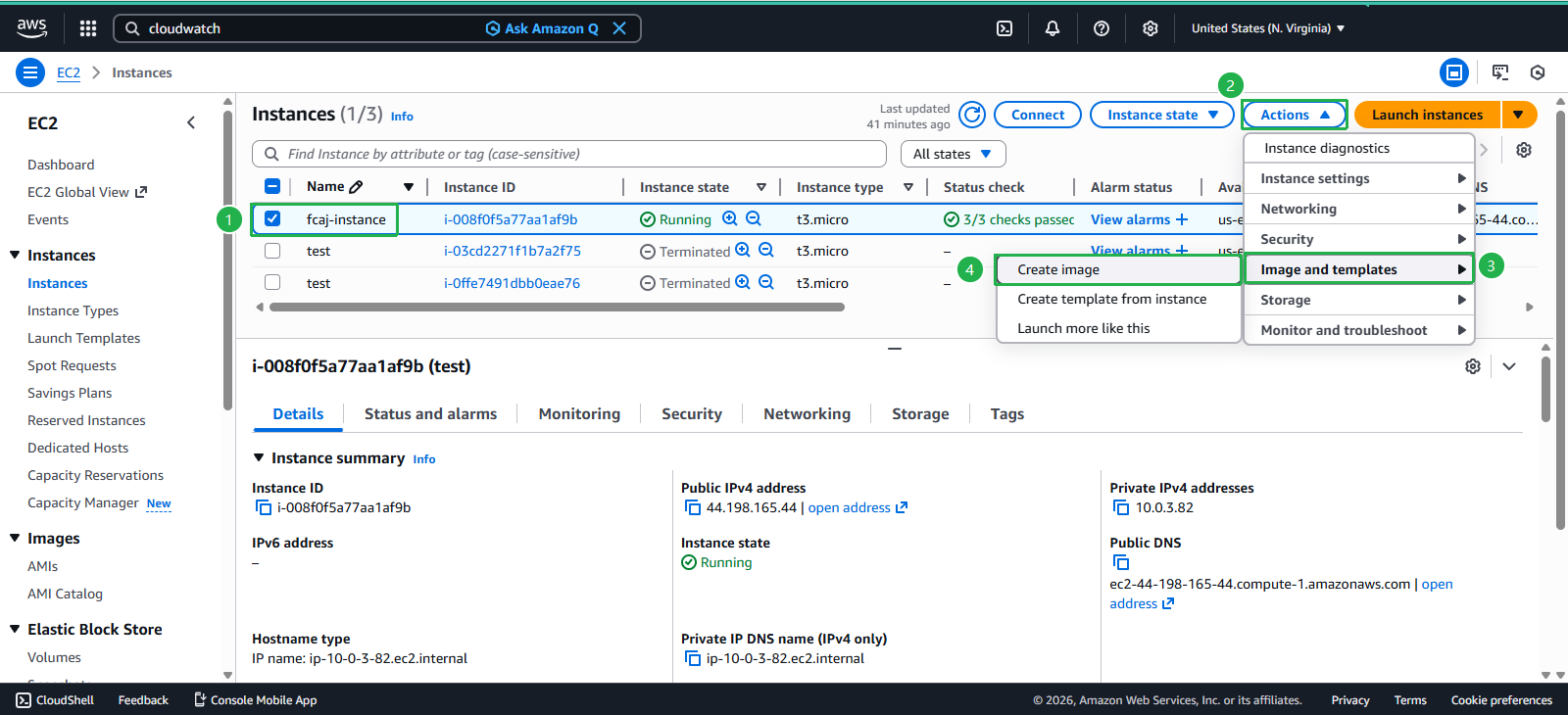The image size is (1568, 715).
Task: Open the notifications bell
Action: point(1053,28)
